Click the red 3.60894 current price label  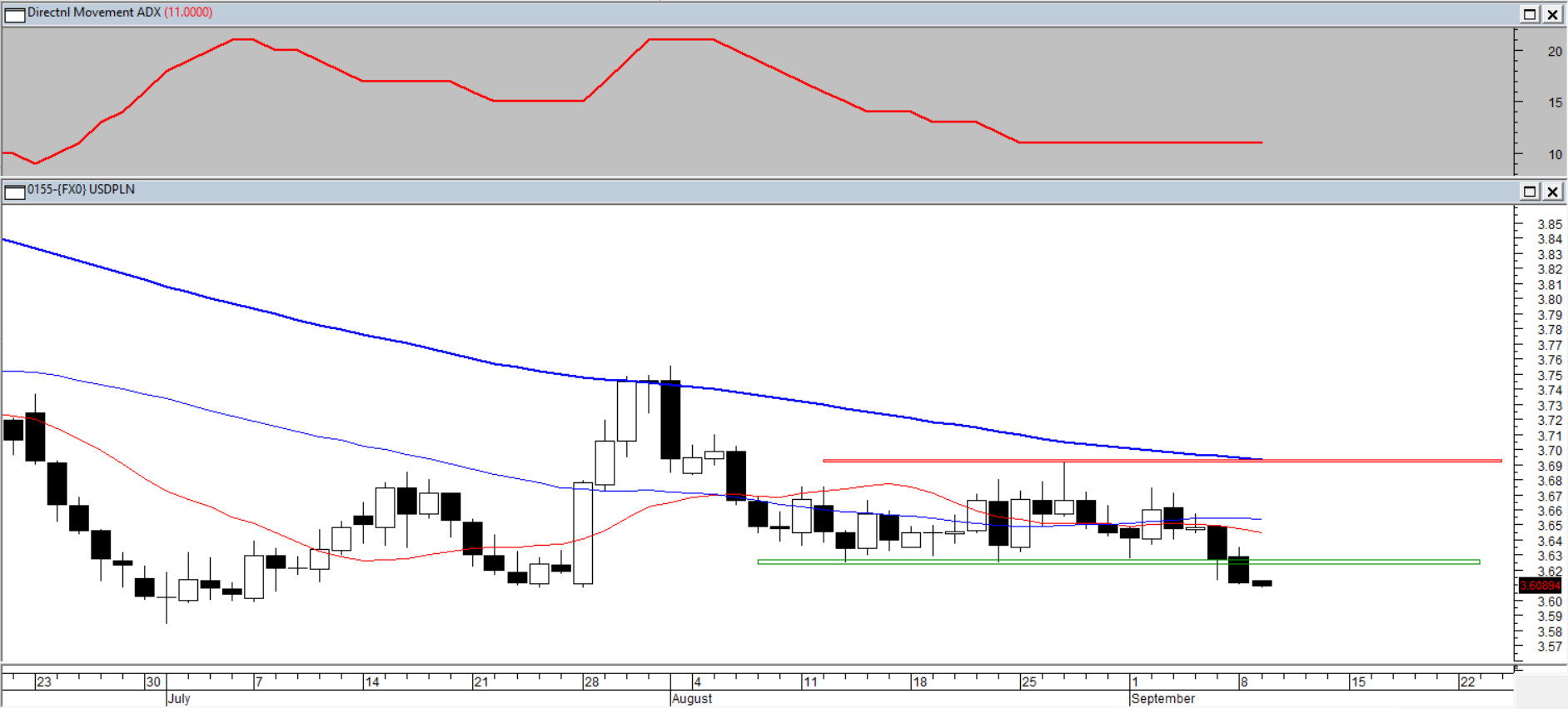[x=1540, y=586]
